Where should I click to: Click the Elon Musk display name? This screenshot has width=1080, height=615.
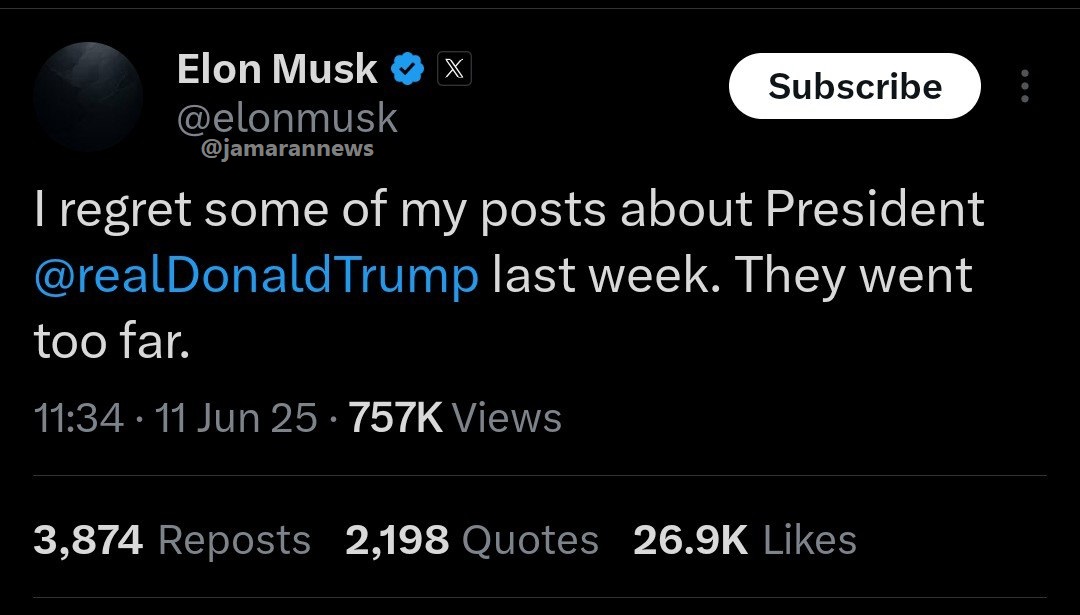pos(277,69)
